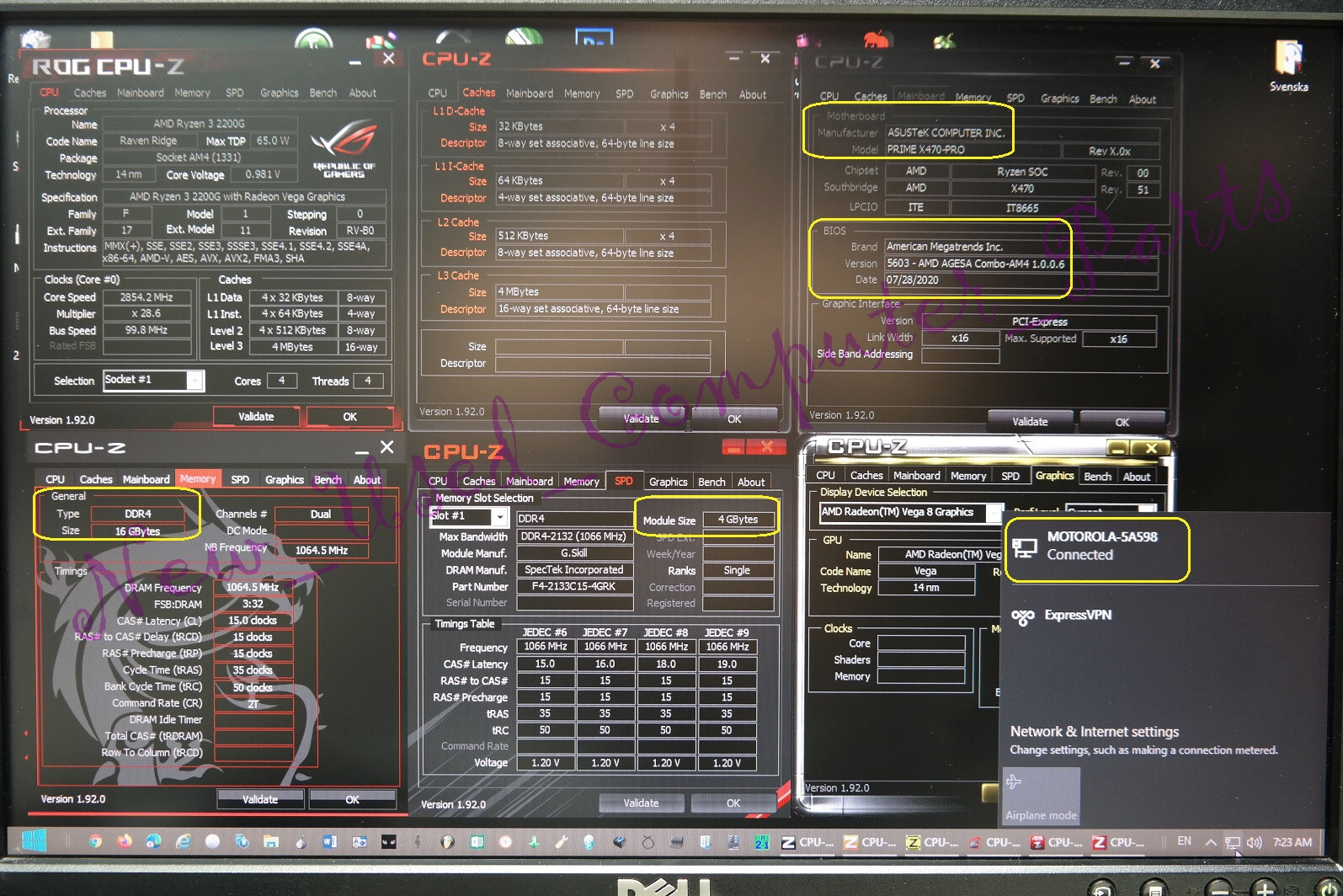The height and width of the screenshot is (896, 1343).
Task: Click the Code Name Raven Ridge field
Action: (148, 141)
